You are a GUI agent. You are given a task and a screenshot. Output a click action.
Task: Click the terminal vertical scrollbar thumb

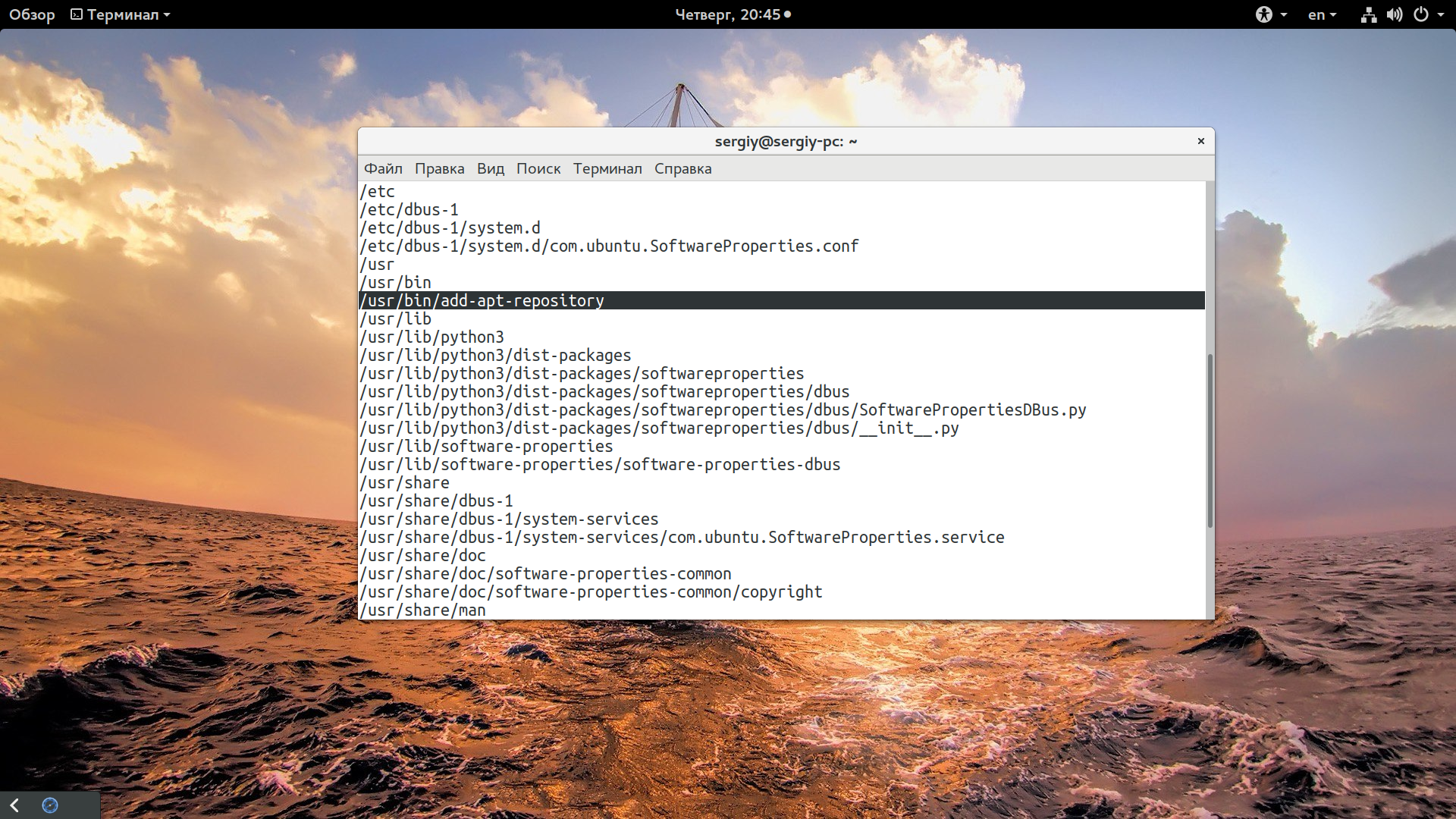pos(1210,441)
